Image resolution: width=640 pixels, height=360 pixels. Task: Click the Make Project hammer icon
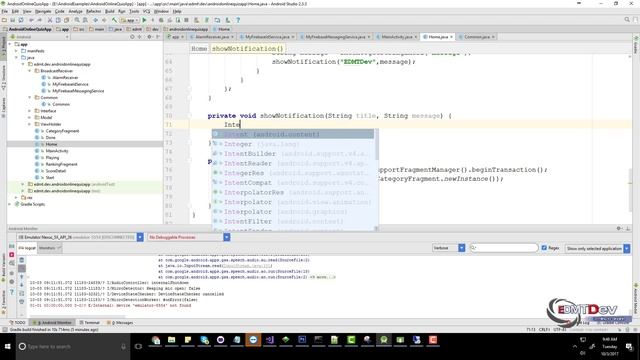[x=114, y=20]
